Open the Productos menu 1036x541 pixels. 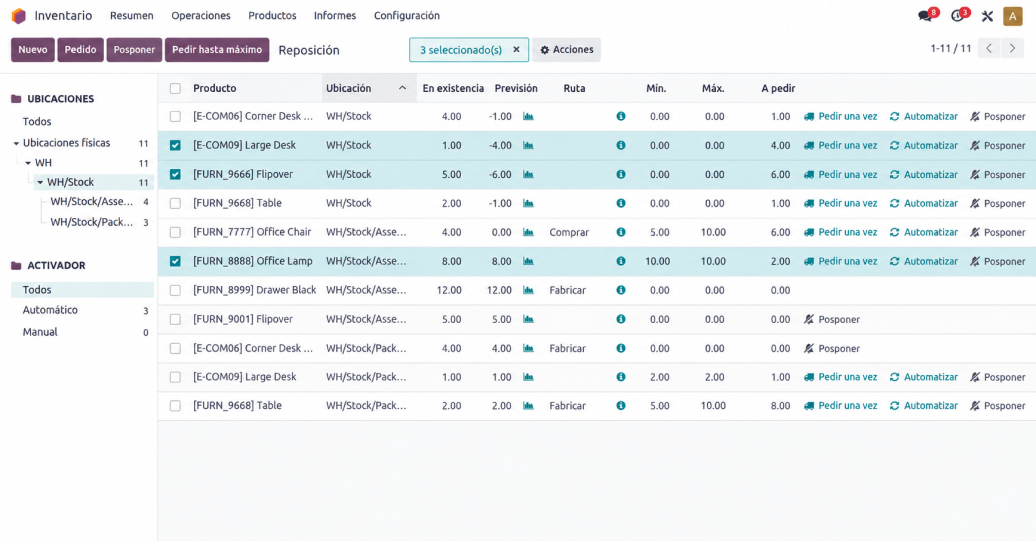pos(272,15)
